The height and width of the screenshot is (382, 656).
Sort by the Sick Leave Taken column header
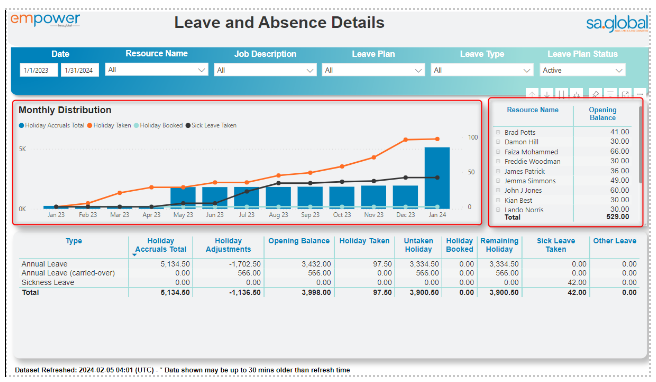click(556, 245)
